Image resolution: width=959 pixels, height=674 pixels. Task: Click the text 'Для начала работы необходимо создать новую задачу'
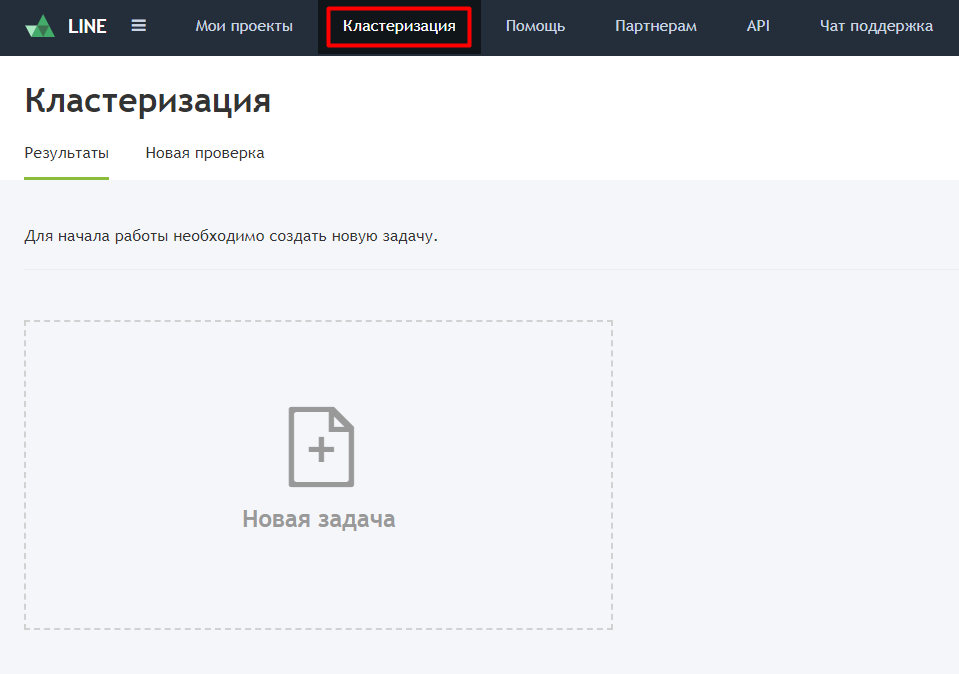(x=231, y=237)
